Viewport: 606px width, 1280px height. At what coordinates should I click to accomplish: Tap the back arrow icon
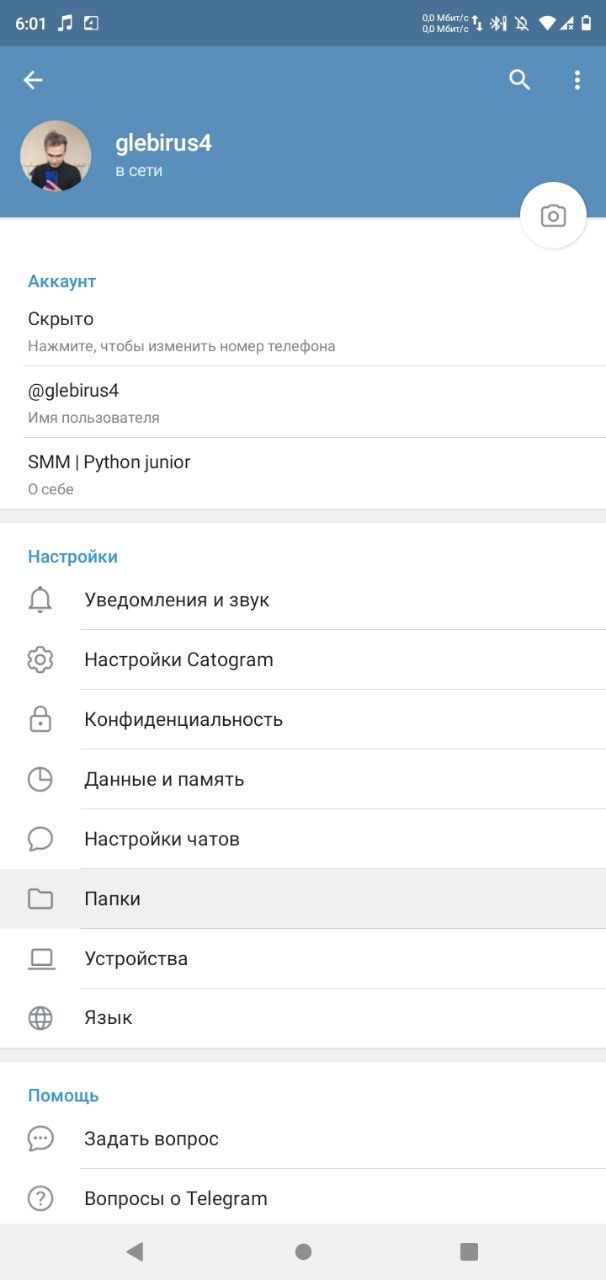(33, 80)
